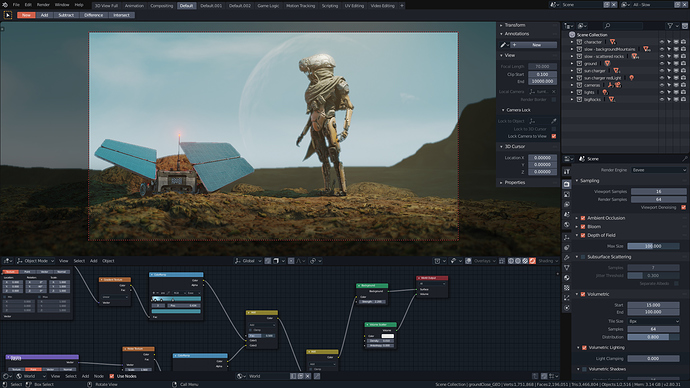Expand the cameras collection
690x388 pixels.
572,85
